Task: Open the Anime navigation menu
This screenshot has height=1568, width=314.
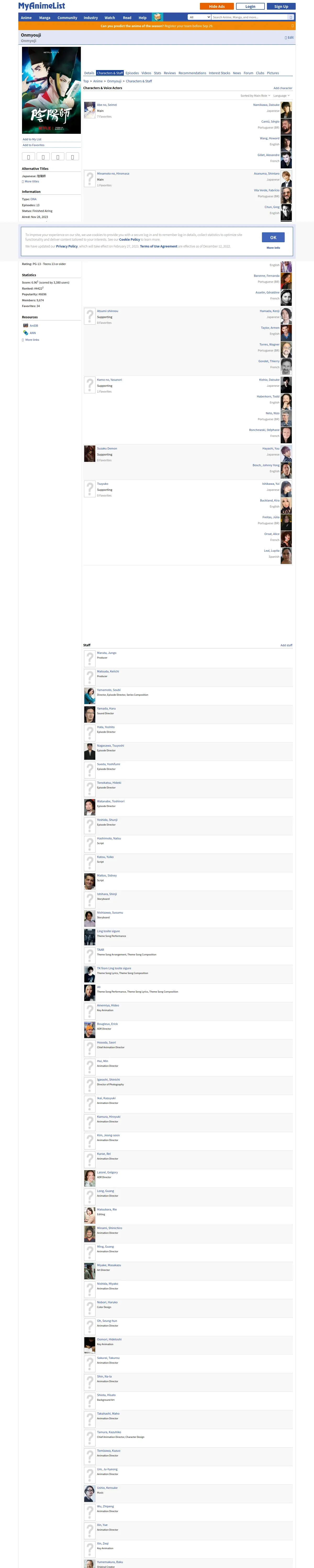Action: (x=26, y=18)
